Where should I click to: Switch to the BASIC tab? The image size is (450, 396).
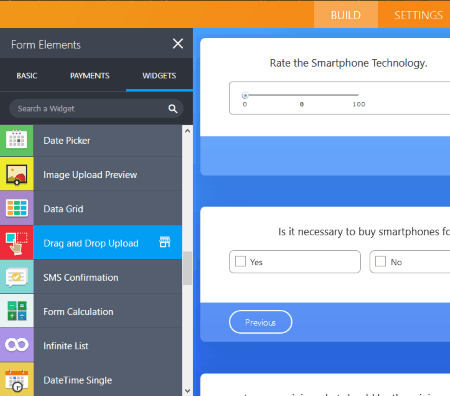[x=27, y=76]
